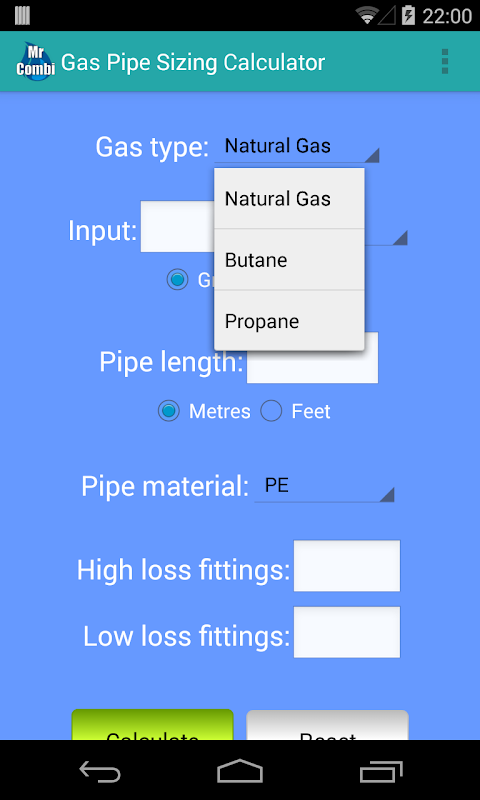Tap the Wi-Fi status icon
This screenshot has width=480, height=800.
pos(367,16)
